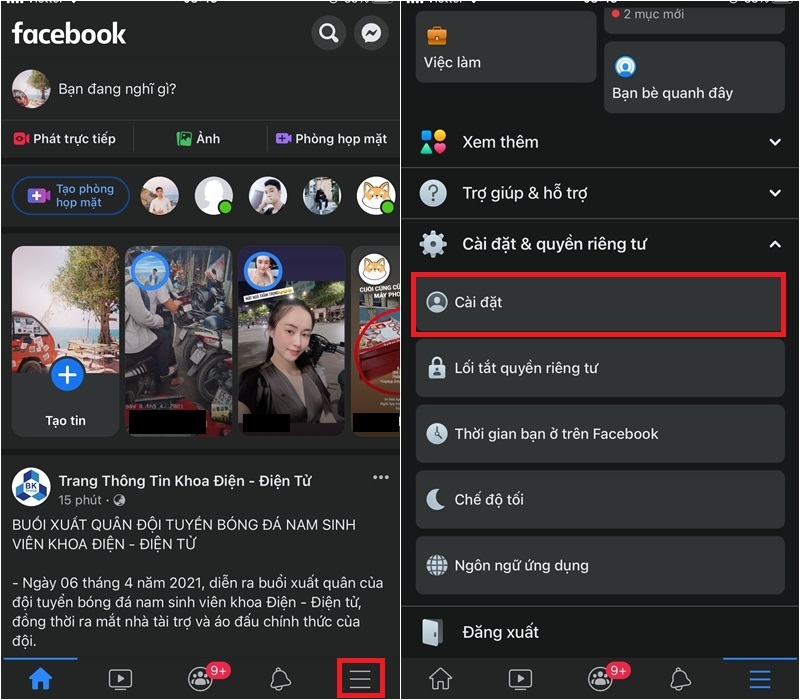Collapse 'Cài đặt & quyền riêng tư' chevron
The height and width of the screenshot is (700, 800).
pos(775,244)
